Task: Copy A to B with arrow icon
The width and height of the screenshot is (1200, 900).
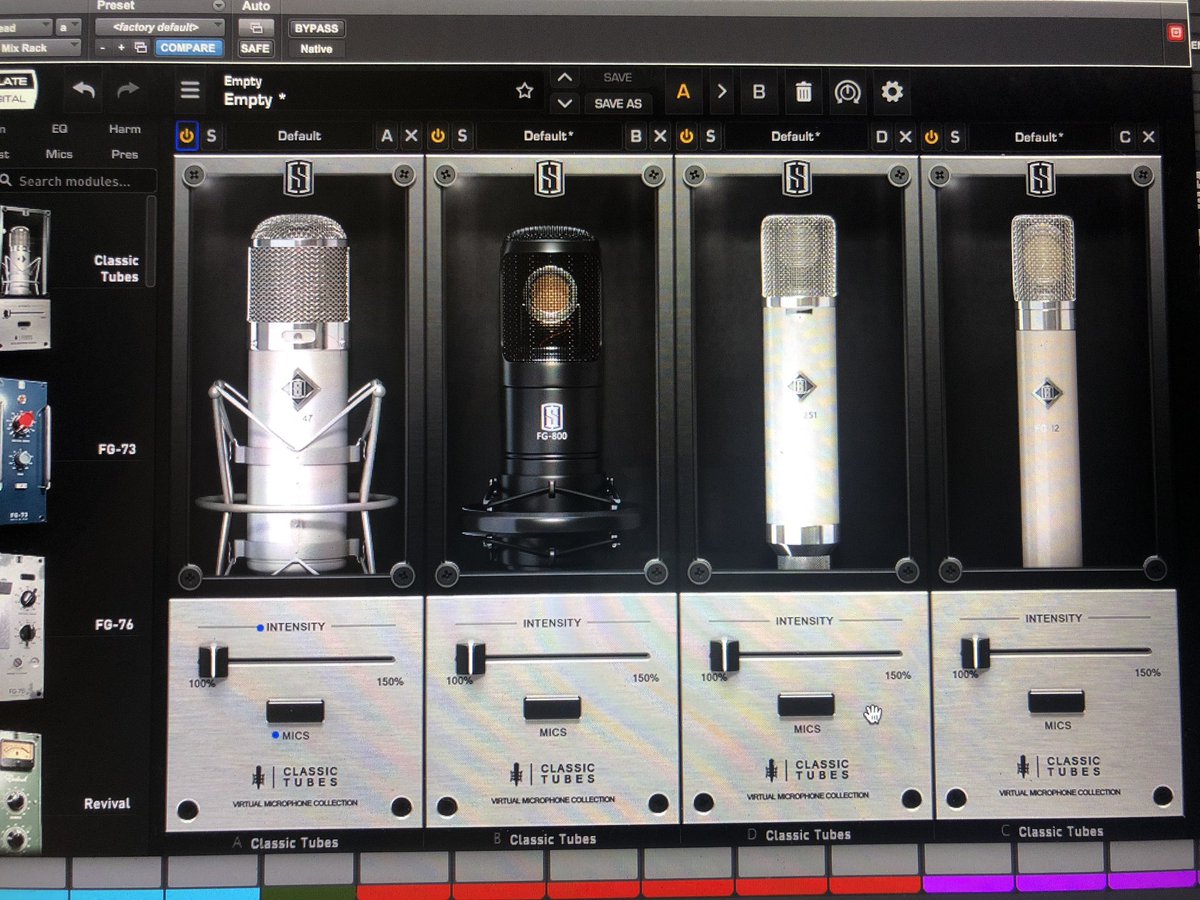Action: [x=721, y=92]
